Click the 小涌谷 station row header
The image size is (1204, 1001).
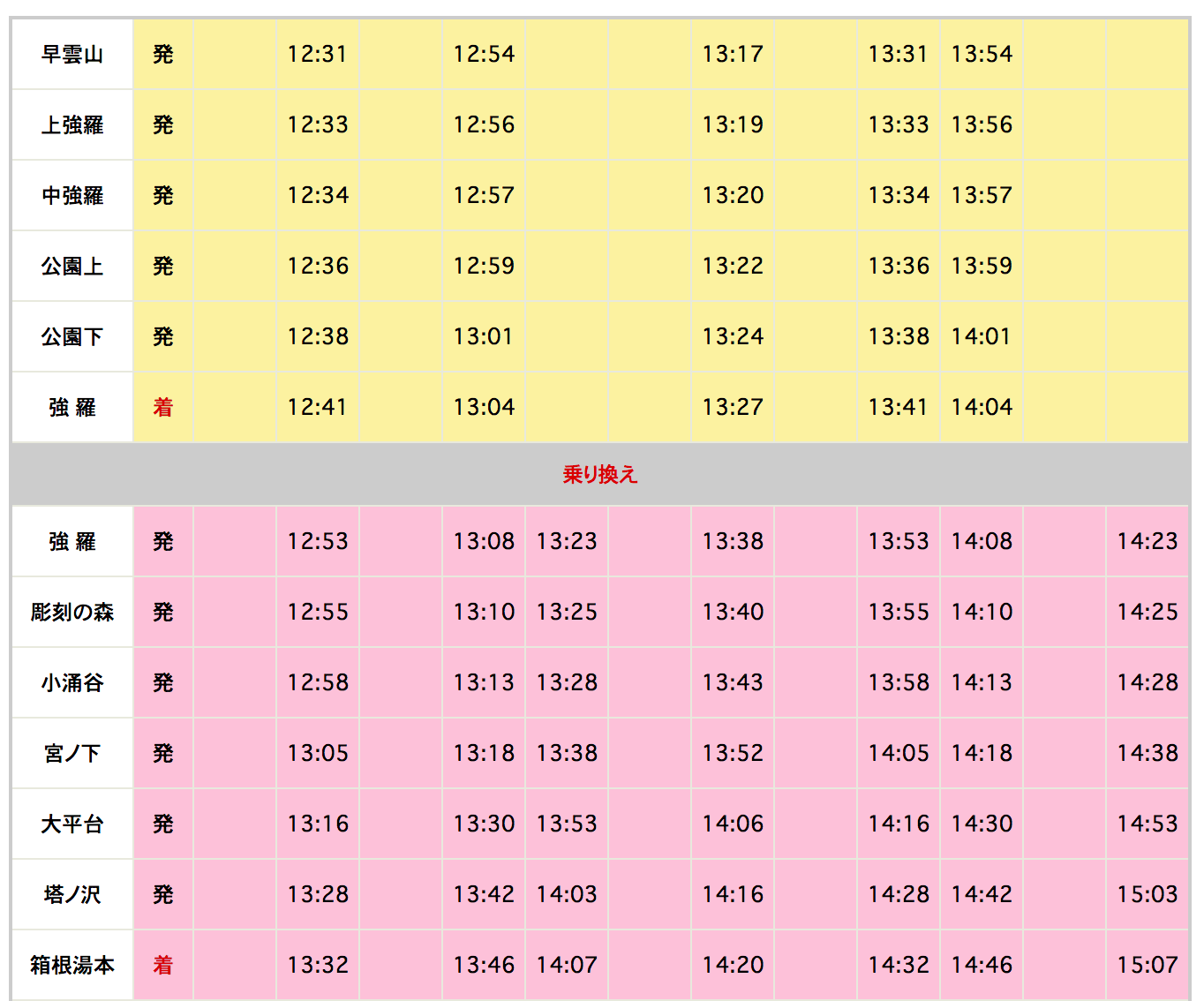(x=72, y=682)
